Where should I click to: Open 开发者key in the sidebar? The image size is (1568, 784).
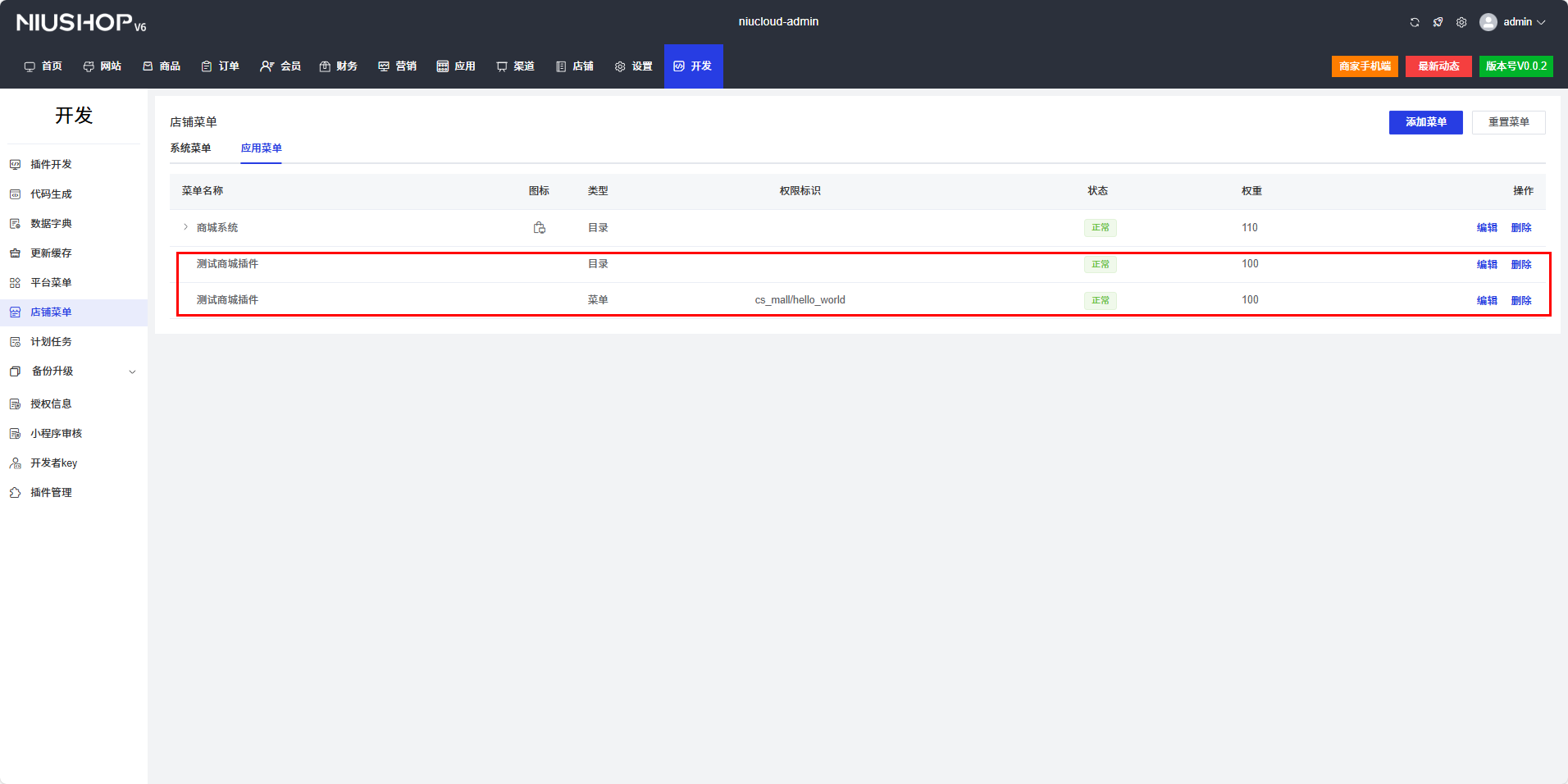53,463
